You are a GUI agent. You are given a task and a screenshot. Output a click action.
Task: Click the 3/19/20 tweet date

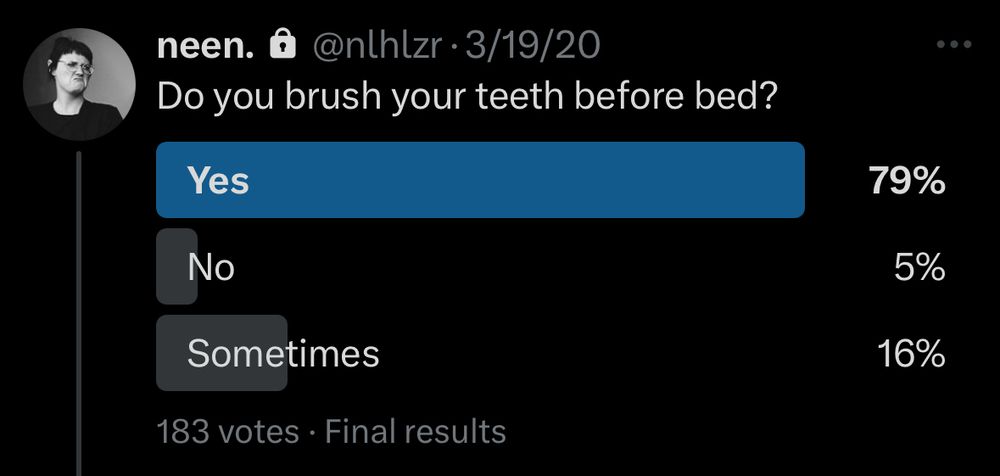pyautogui.click(x=533, y=46)
